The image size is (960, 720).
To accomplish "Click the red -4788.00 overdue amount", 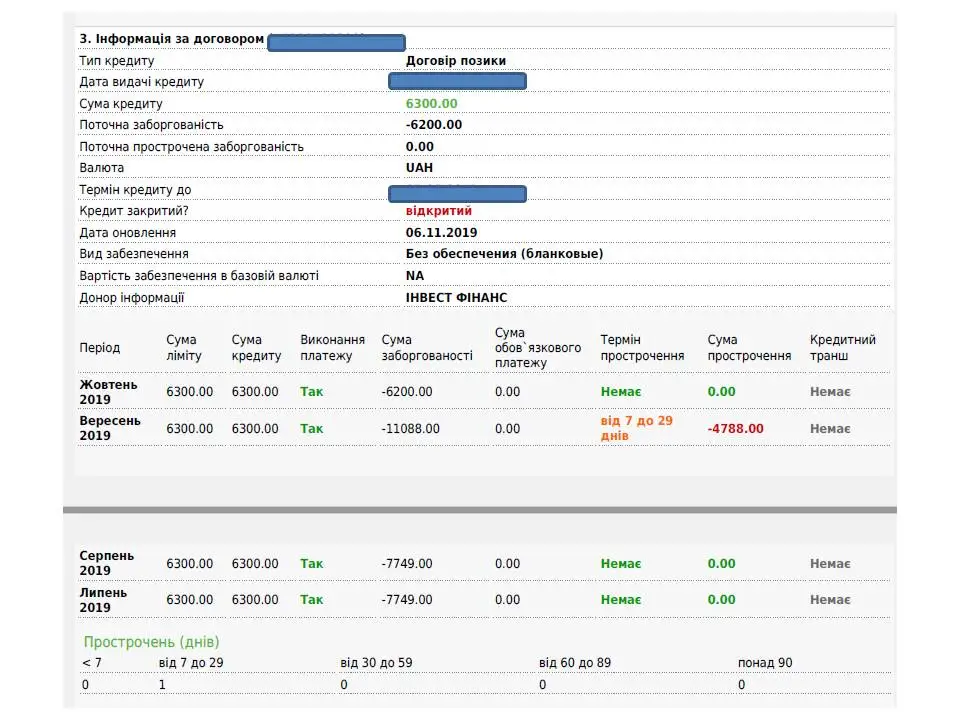I will (735, 428).
